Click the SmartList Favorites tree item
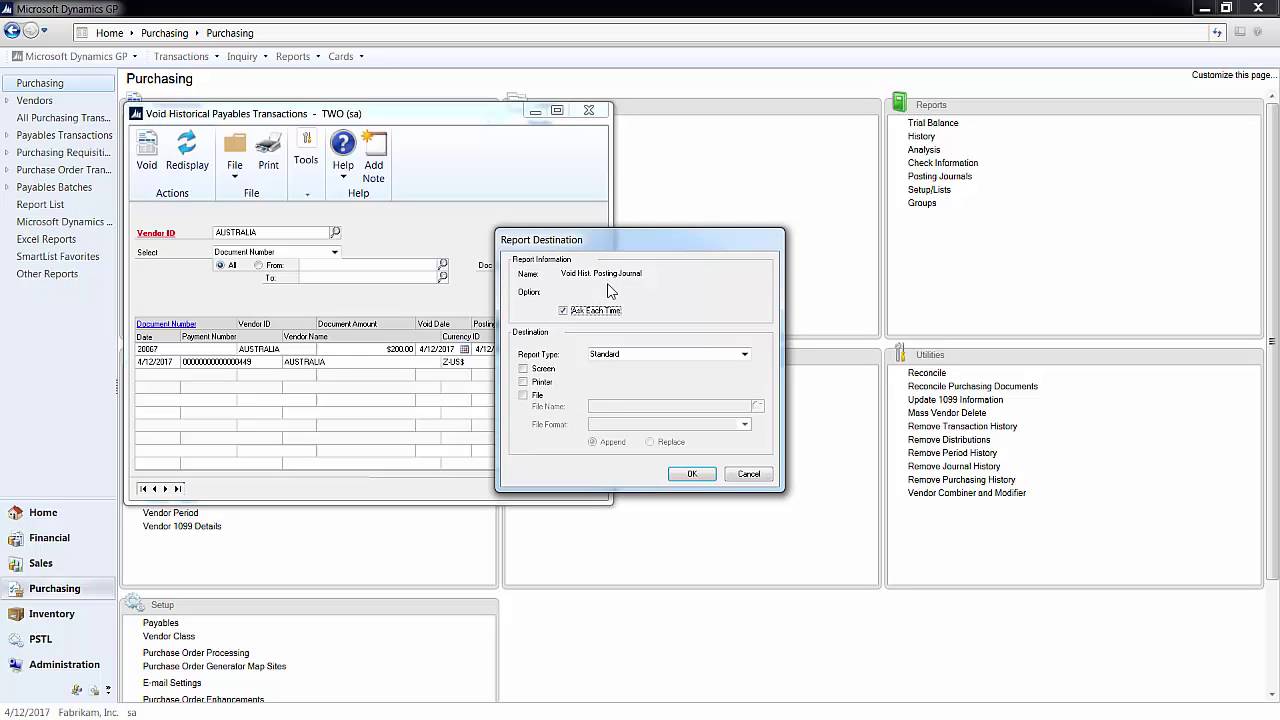 pyautogui.click(x=58, y=256)
